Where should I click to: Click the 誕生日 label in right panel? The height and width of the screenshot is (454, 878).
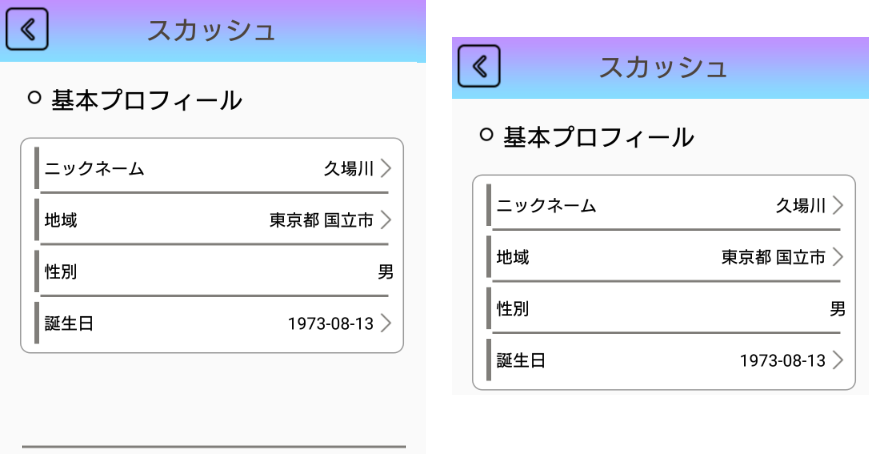(521, 361)
